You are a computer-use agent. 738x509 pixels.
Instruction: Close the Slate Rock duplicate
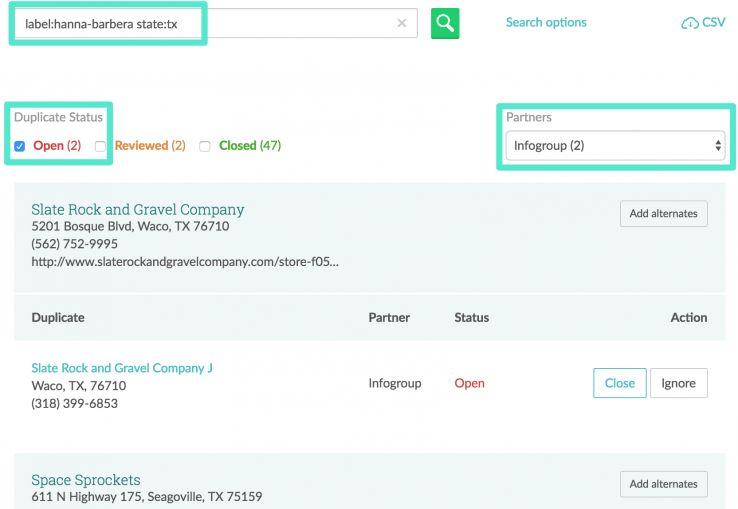(619, 383)
